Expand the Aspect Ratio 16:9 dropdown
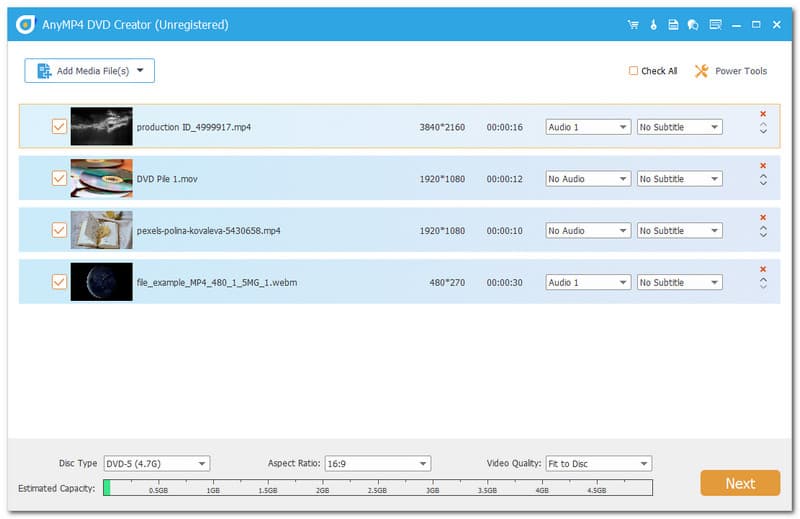Screen dimensions: 800x519 377,464
